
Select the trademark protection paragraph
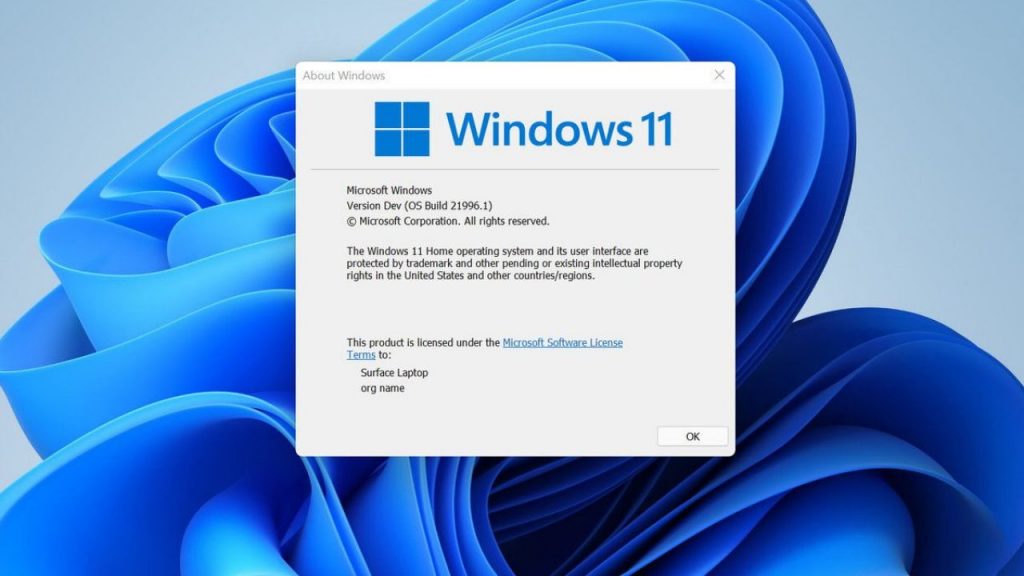pyautogui.click(x=513, y=263)
